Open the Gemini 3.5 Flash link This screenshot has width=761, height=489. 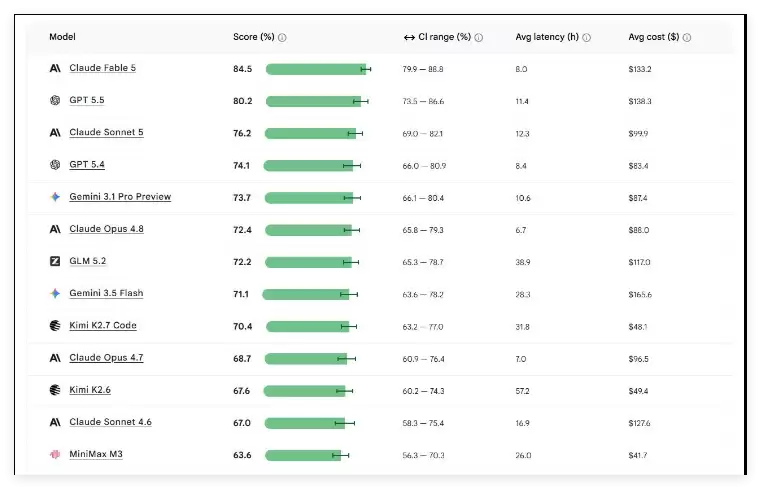pyautogui.click(x=106, y=293)
